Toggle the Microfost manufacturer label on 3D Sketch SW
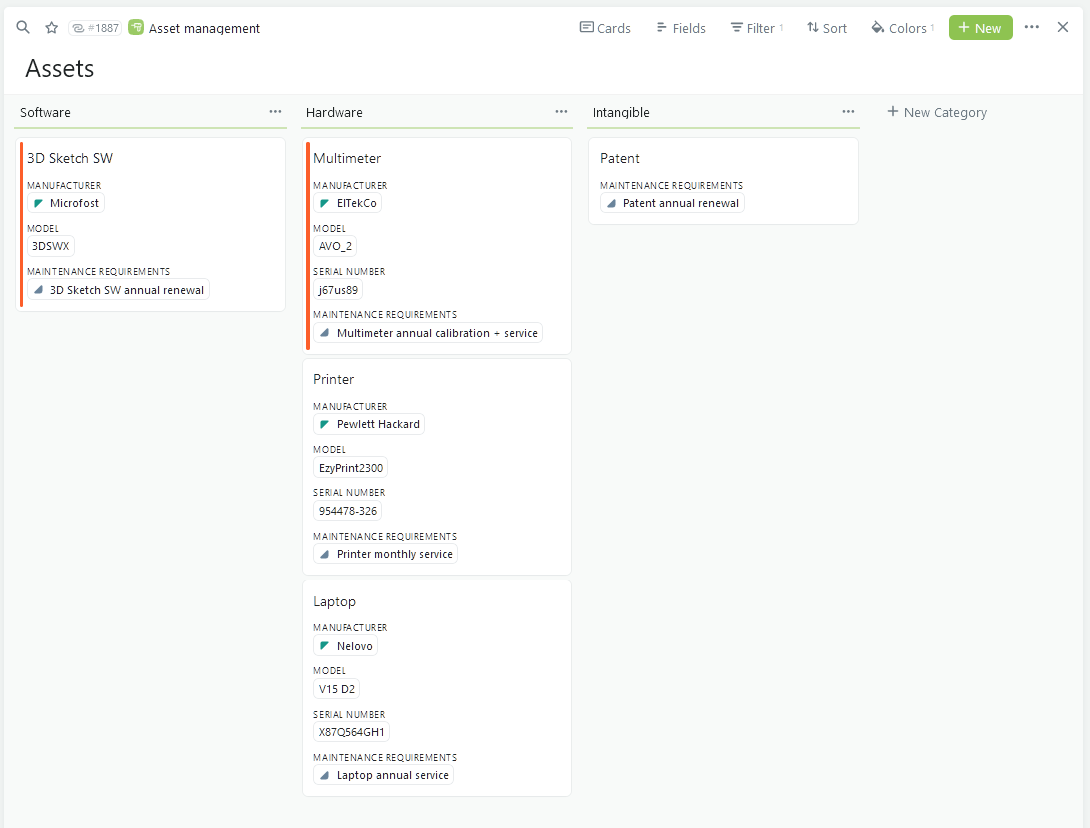This screenshot has height=828, width=1090. (66, 202)
